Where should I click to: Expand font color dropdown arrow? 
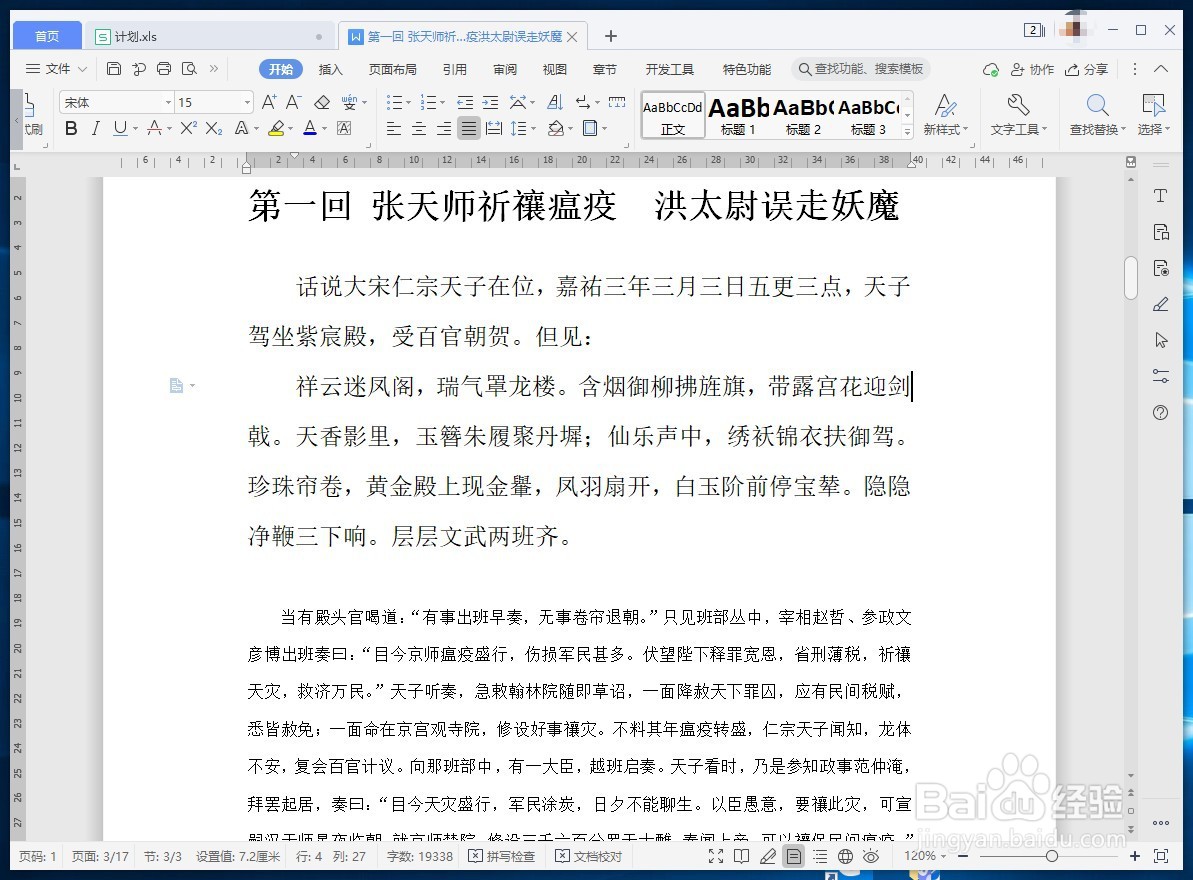[x=324, y=129]
